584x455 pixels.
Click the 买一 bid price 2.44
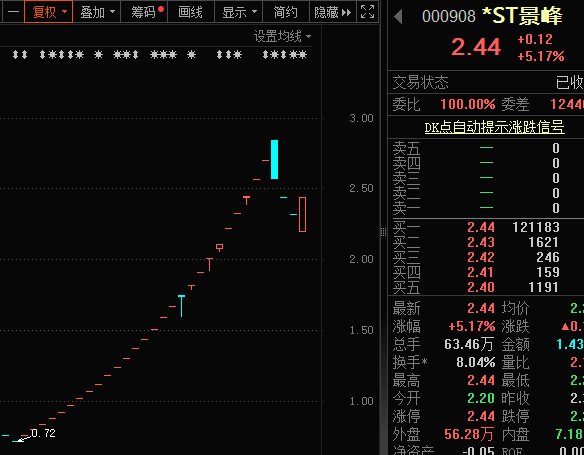pyautogui.click(x=481, y=227)
